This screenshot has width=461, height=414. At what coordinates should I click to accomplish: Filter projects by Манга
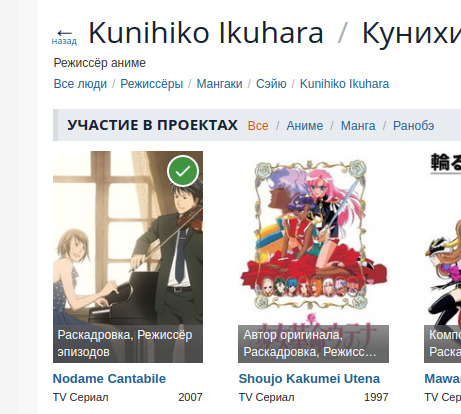point(358,126)
